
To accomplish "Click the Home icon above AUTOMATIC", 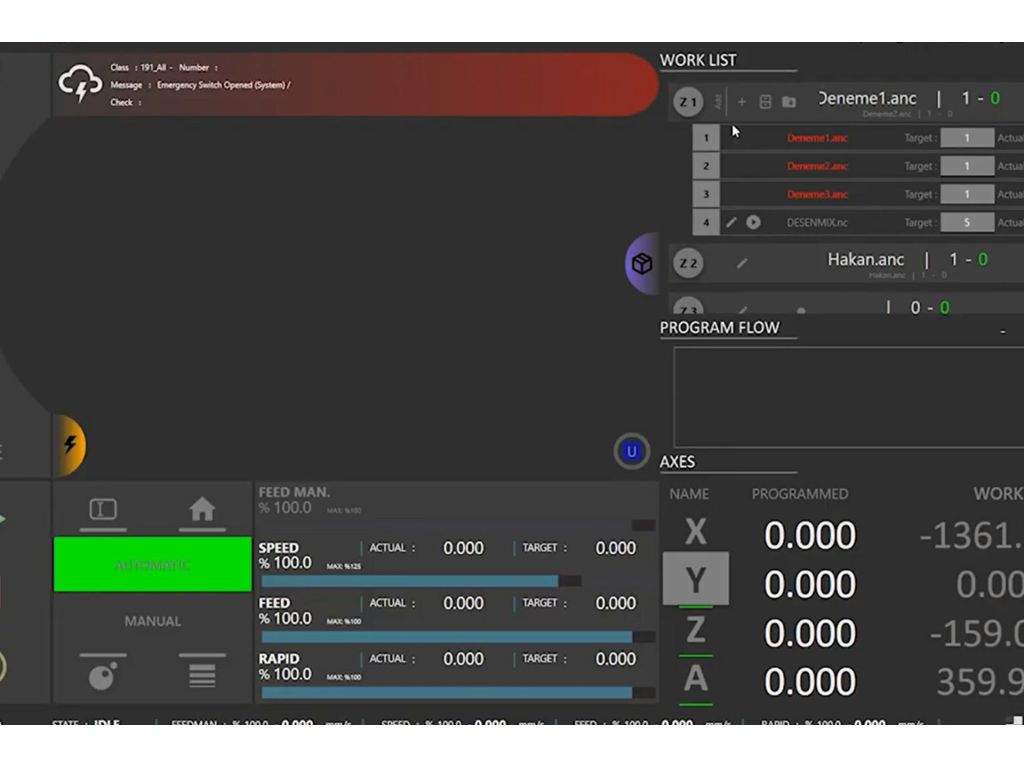I will click(202, 510).
